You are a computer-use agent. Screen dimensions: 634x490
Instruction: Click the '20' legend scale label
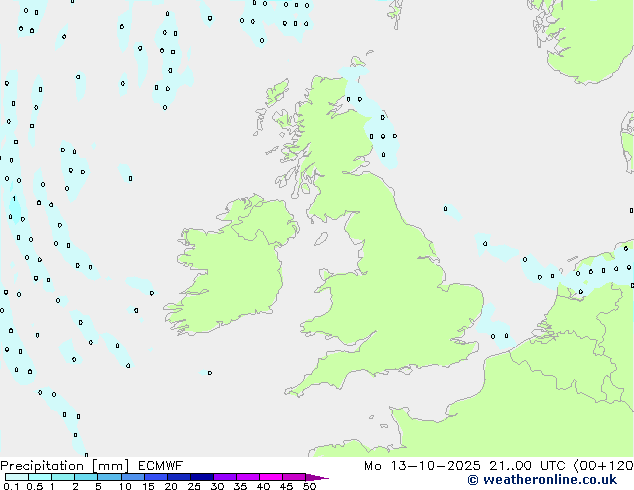pyautogui.click(x=171, y=486)
